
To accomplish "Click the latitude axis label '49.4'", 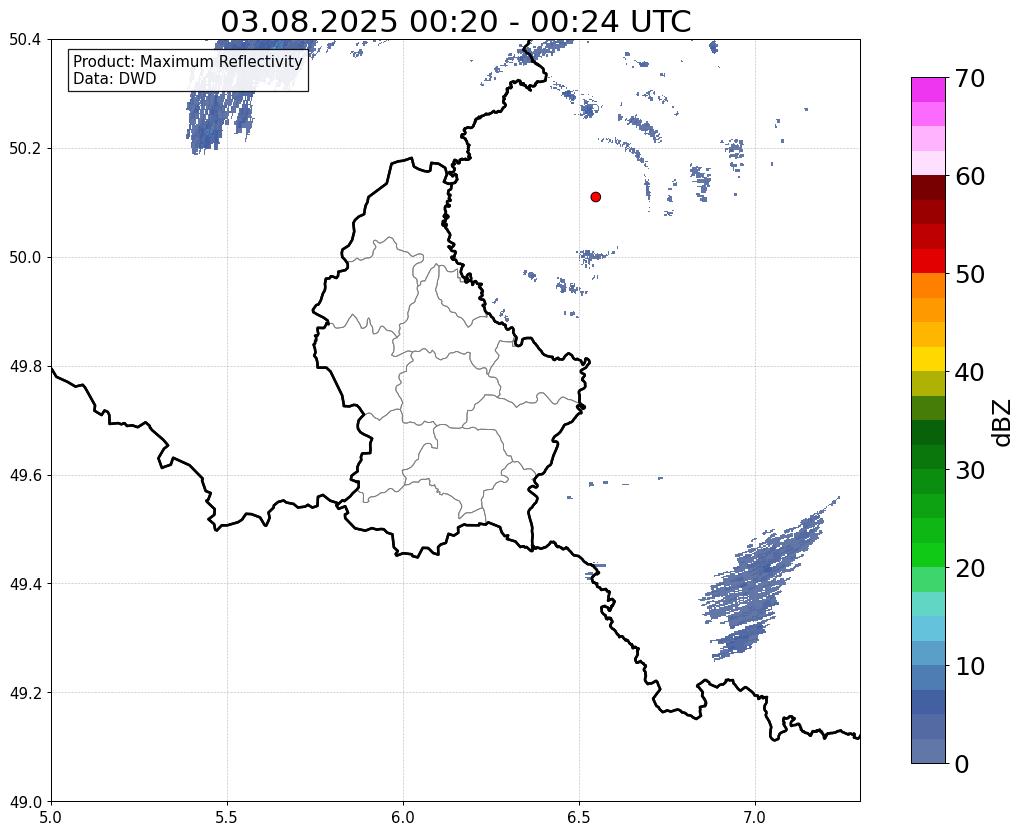I will coord(25,584).
